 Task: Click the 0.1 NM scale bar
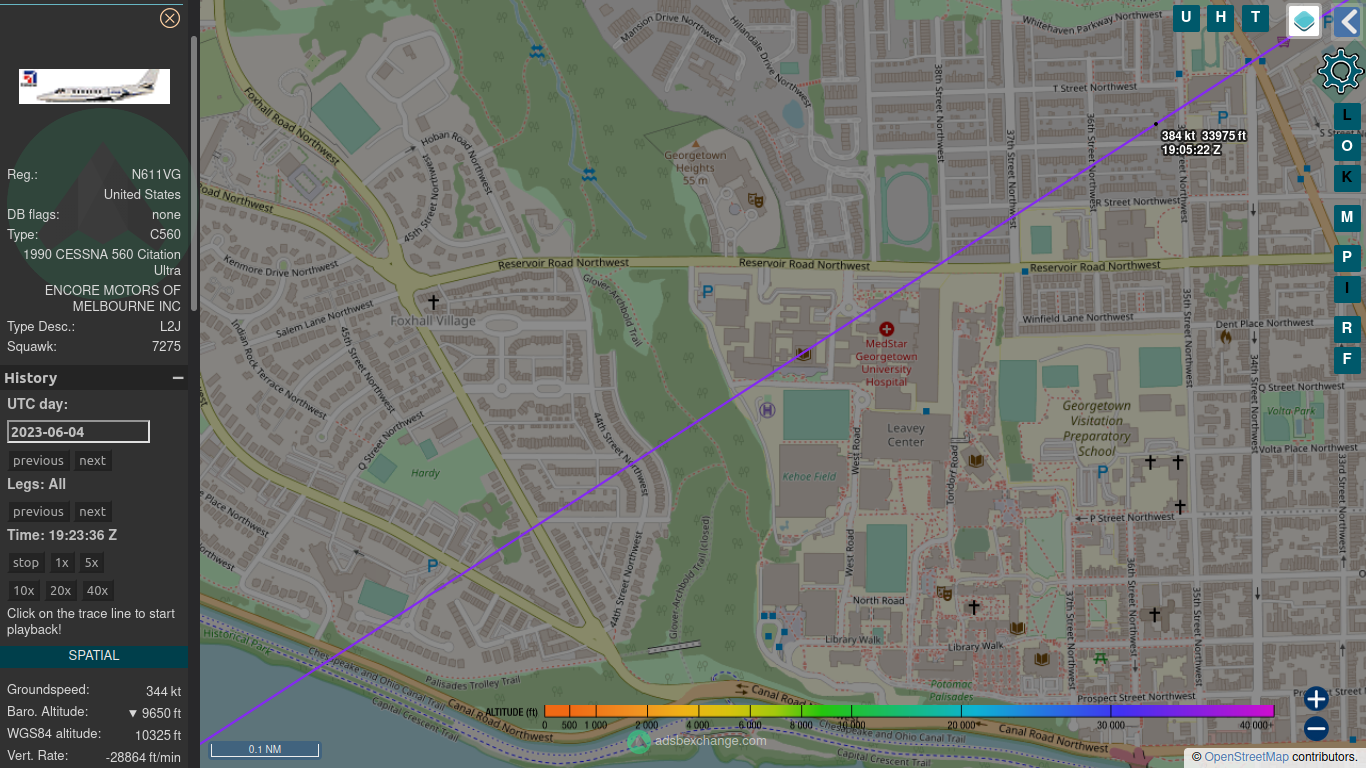(265, 749)
